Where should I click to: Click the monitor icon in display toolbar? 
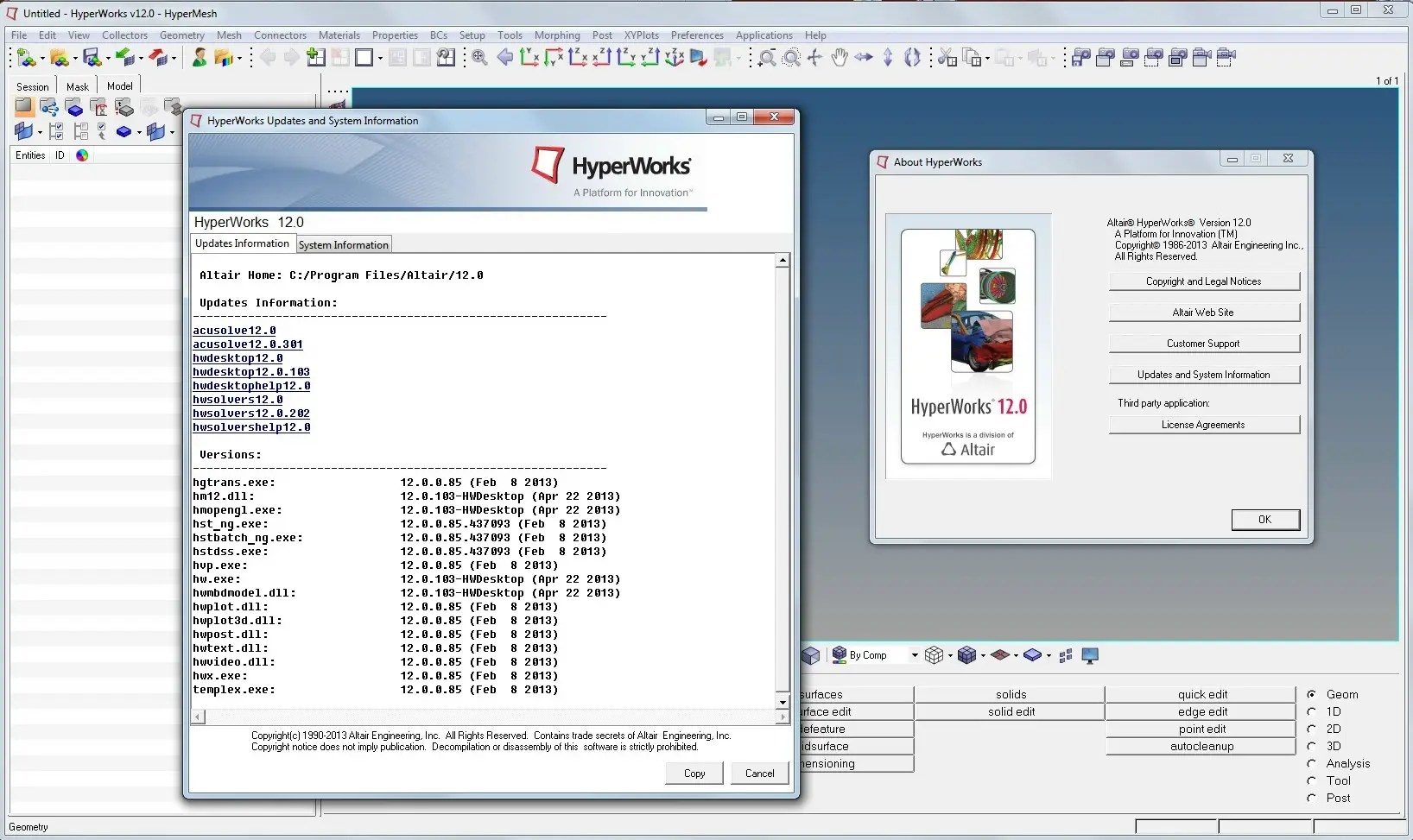point(1090,656)
